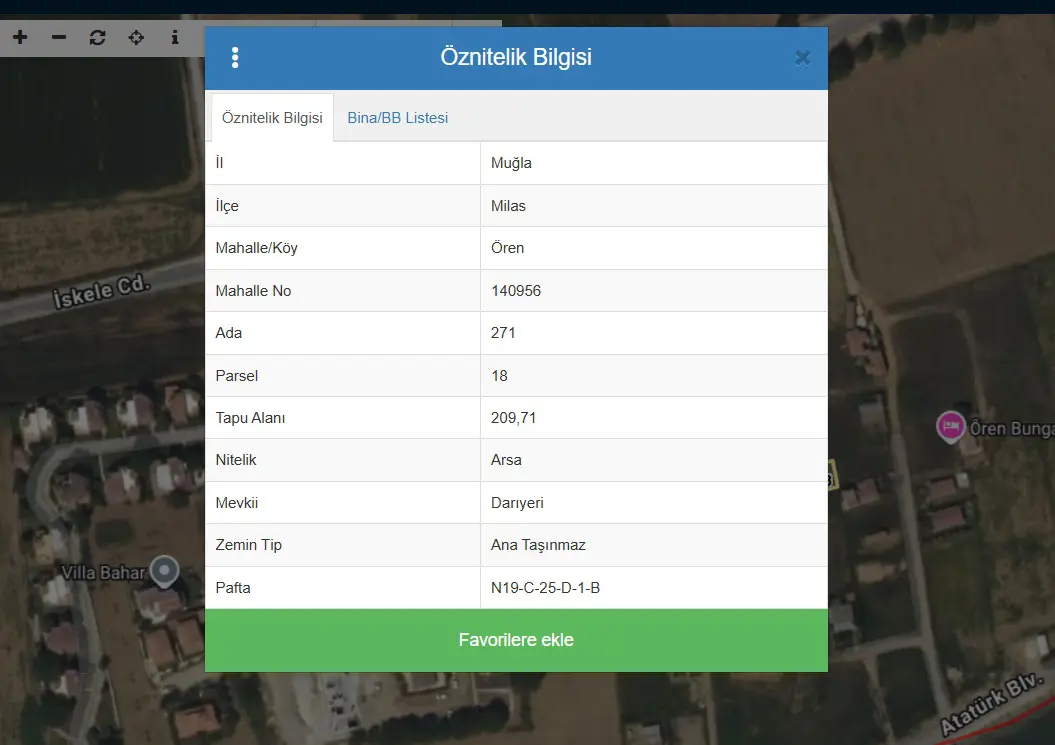Screen dimensions: 1055x745
Task: Click the Pafta field label
Action: (233, 588)
